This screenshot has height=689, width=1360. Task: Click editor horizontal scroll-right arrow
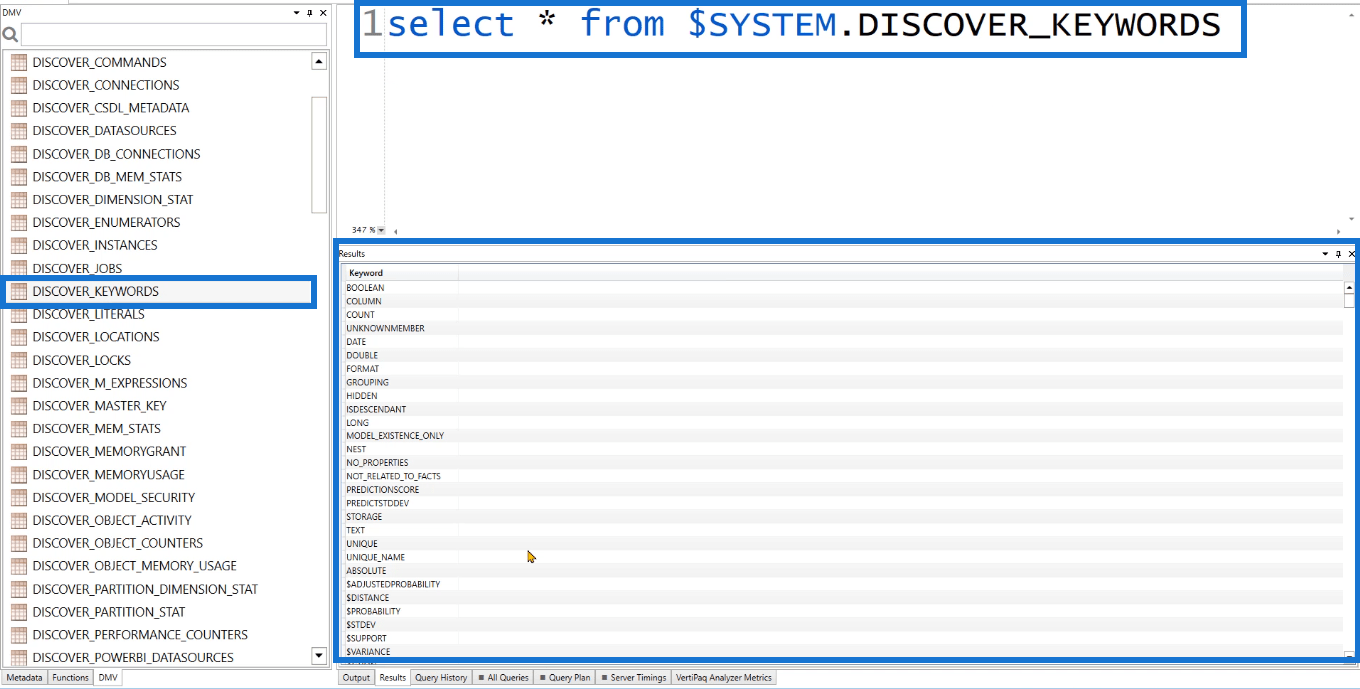[1339, 231]
